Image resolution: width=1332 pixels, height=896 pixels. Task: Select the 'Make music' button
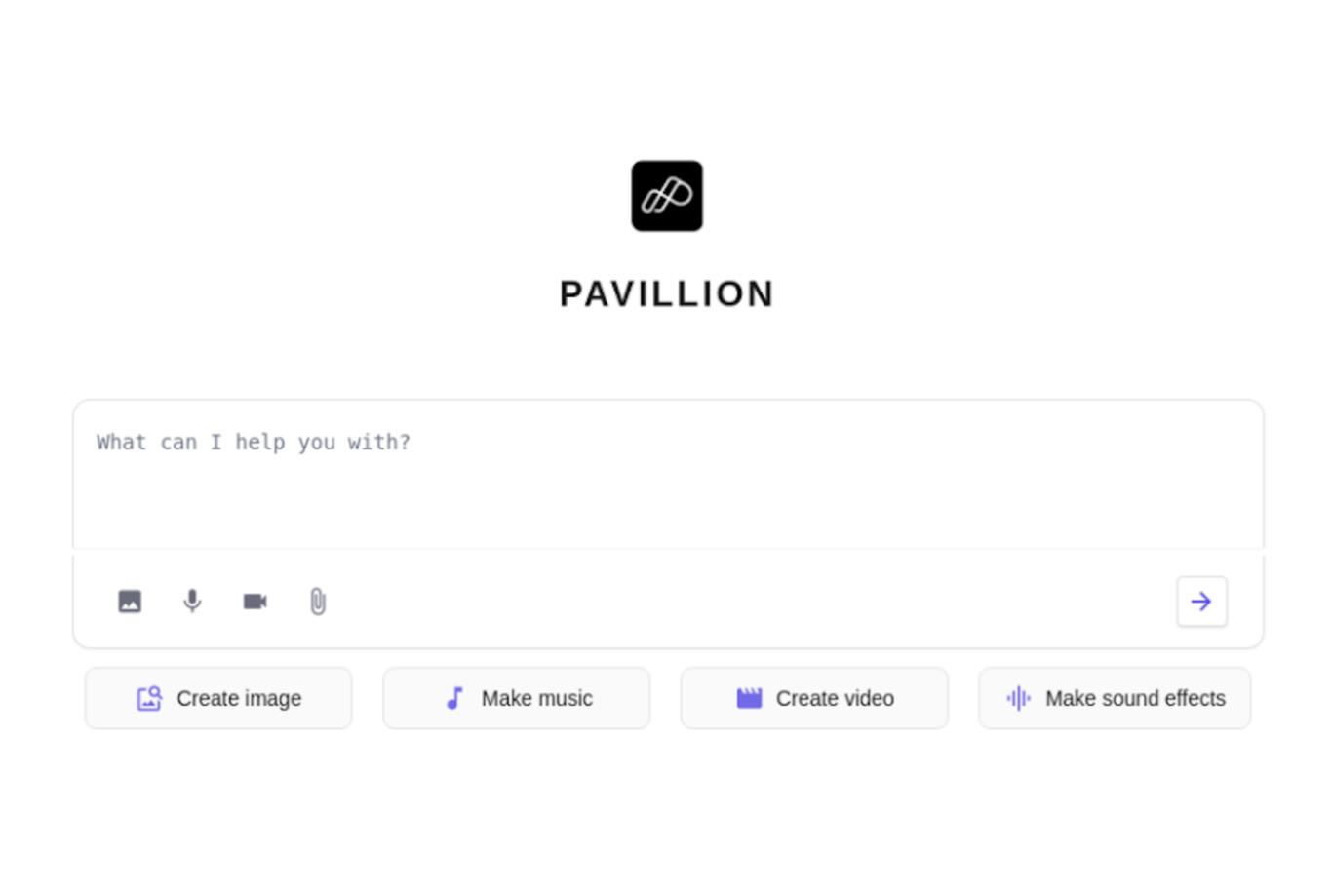tap(516, 698)
